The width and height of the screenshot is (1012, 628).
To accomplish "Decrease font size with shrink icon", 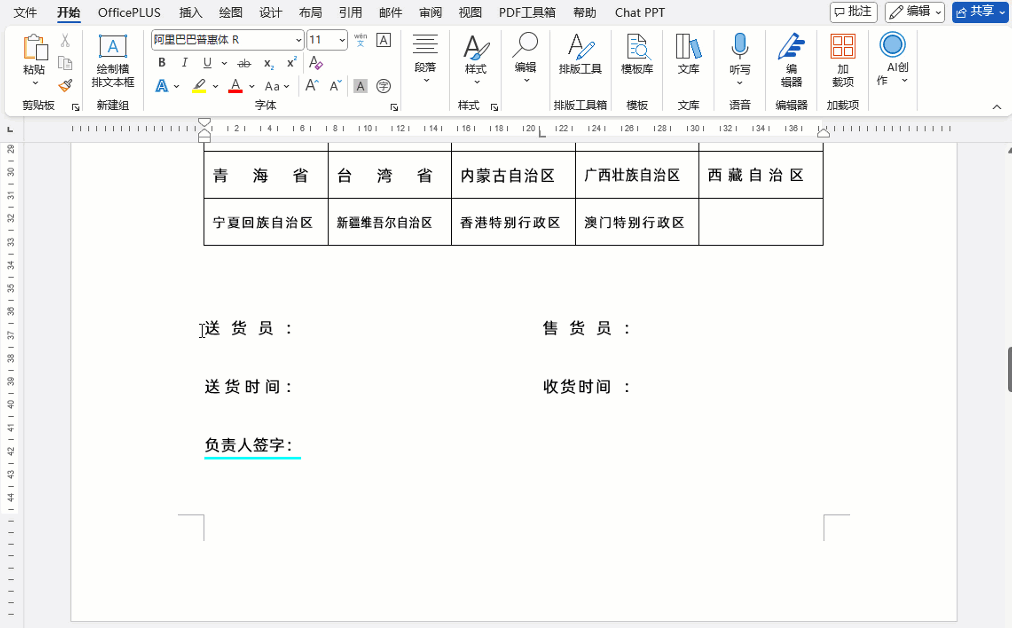I will coord(335,86).
